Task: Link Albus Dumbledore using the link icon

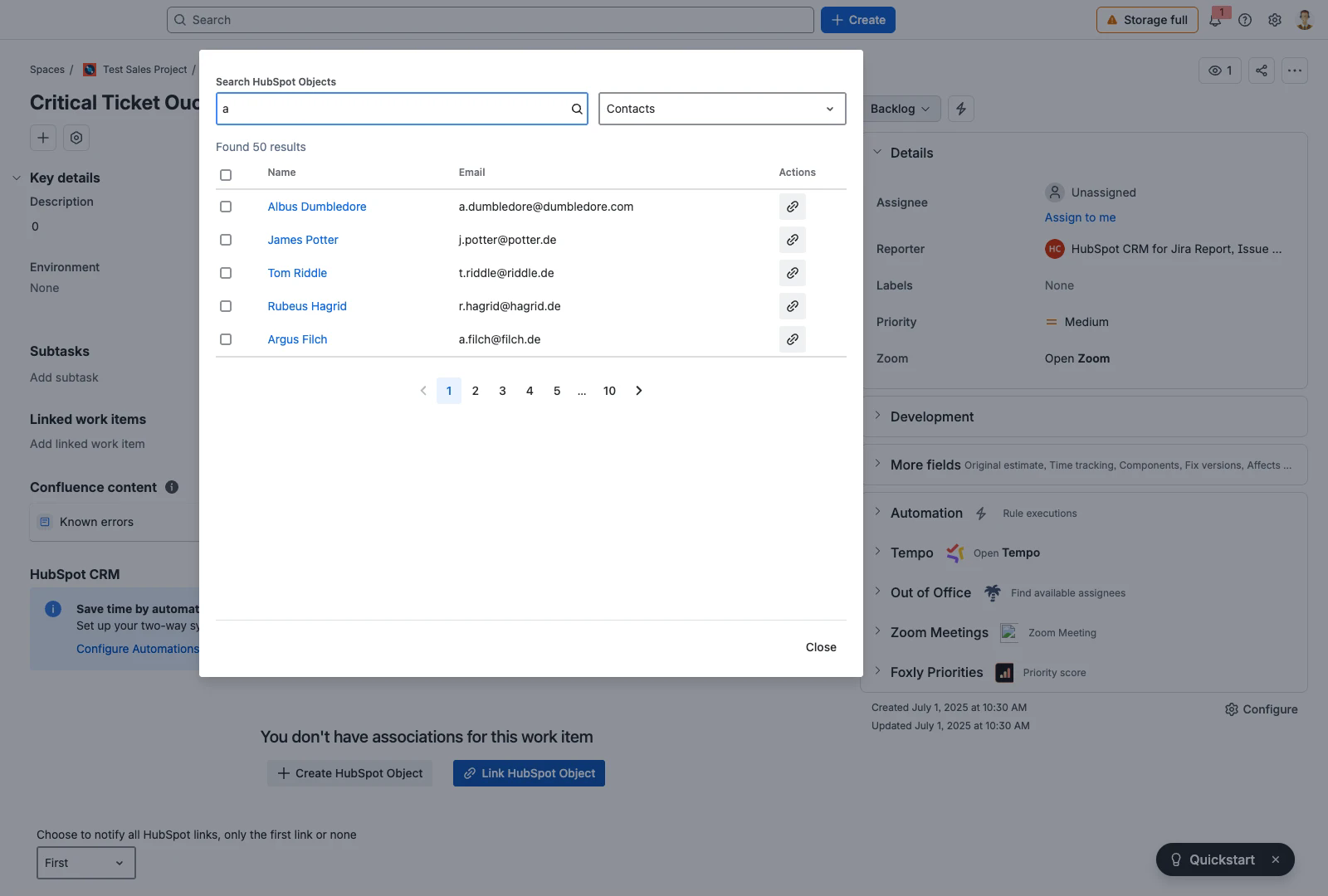Action: 793,207
